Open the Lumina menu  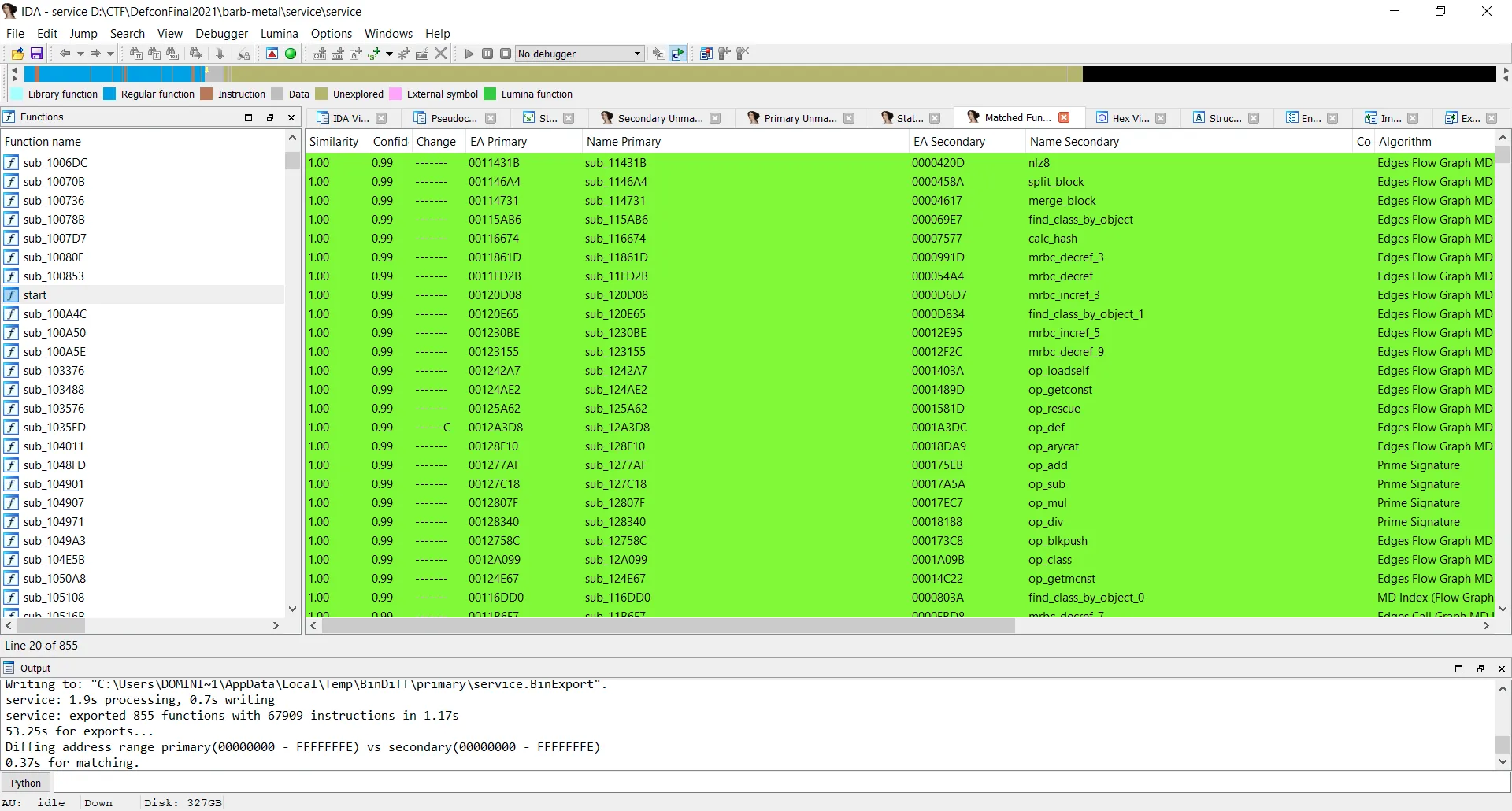279,33
